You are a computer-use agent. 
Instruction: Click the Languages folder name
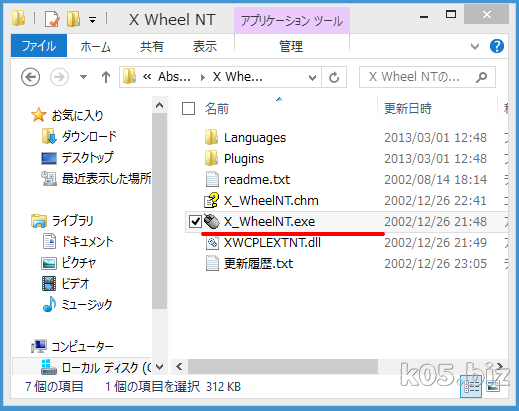pos(255,138)
